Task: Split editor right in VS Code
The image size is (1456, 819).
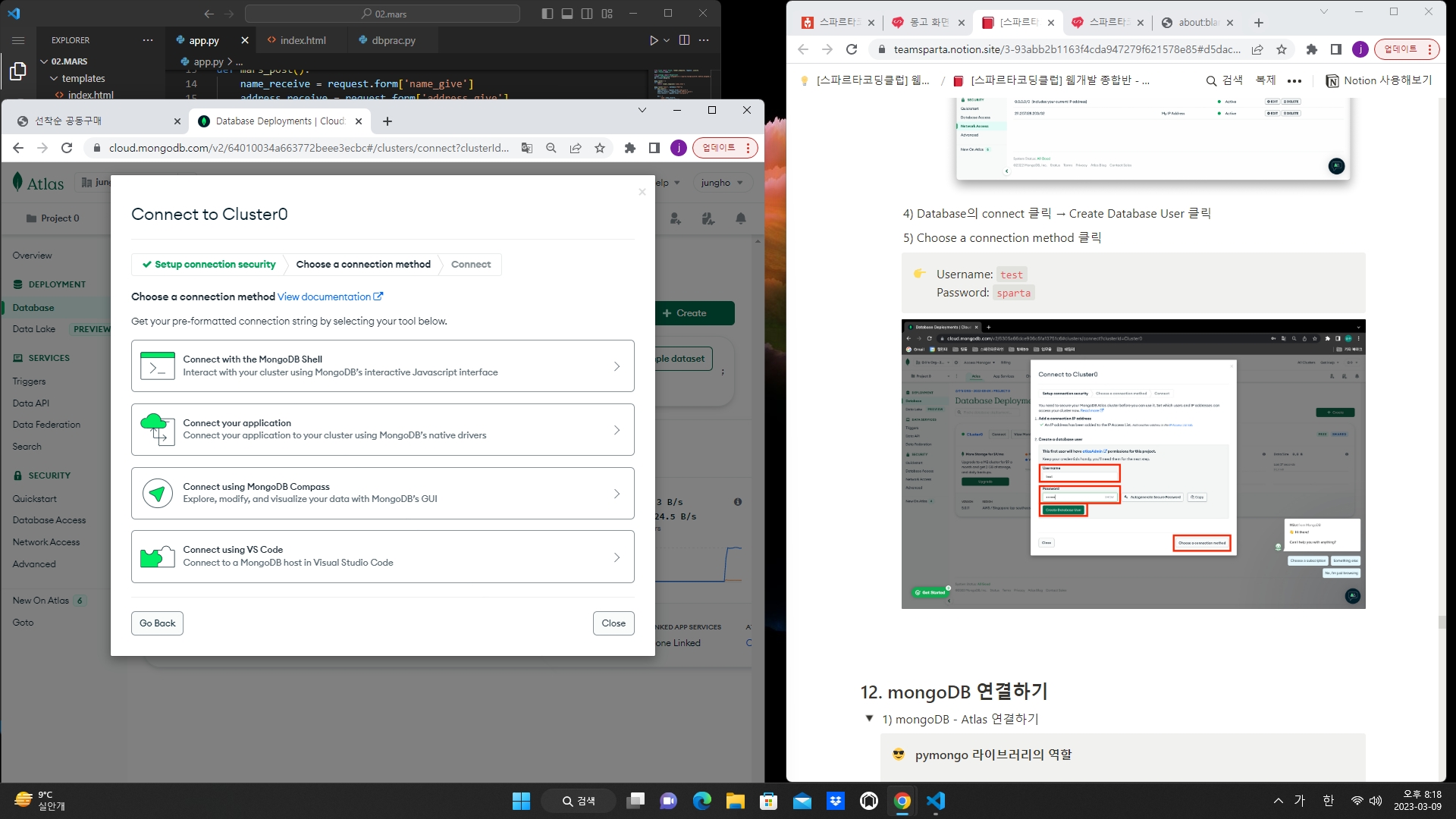Action: point(684,40)
